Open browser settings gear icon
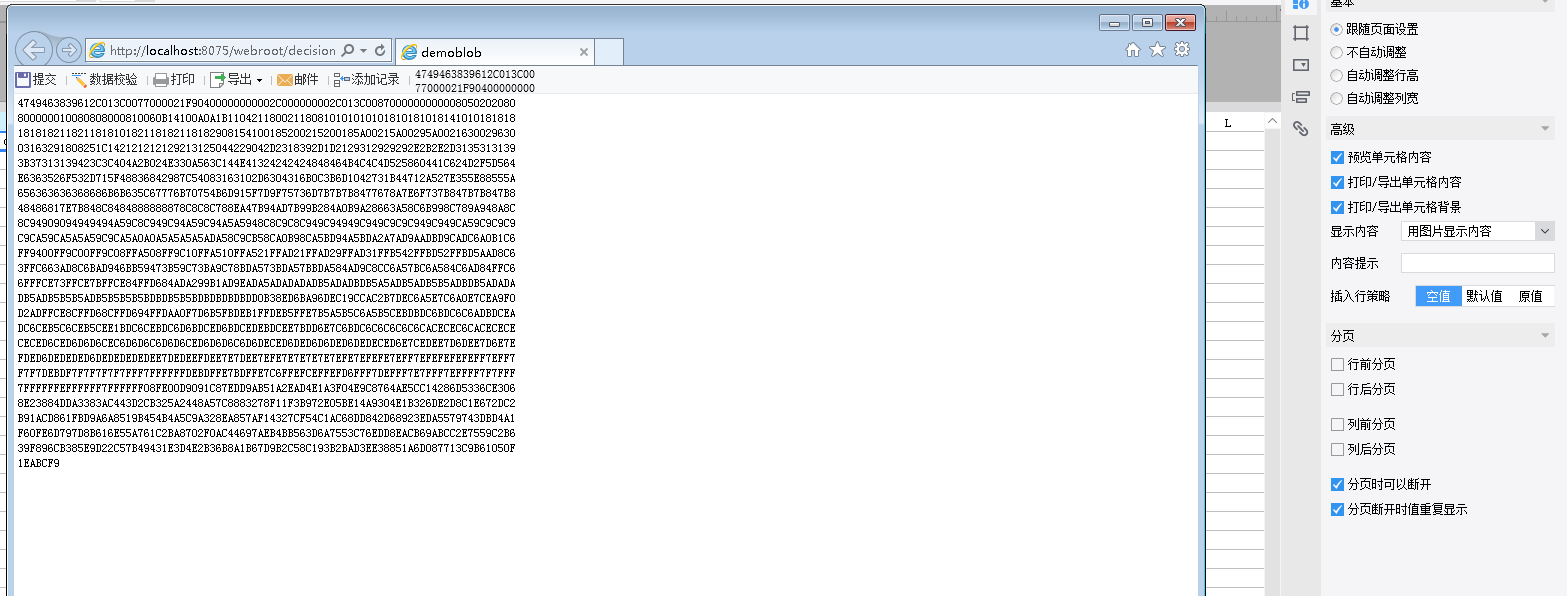The width and height of the screenshot is (1567, 596). 1182,49
